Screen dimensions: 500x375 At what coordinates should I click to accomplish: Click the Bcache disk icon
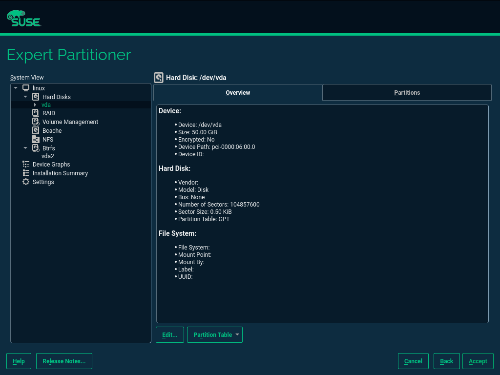click(x=35, y=130)
